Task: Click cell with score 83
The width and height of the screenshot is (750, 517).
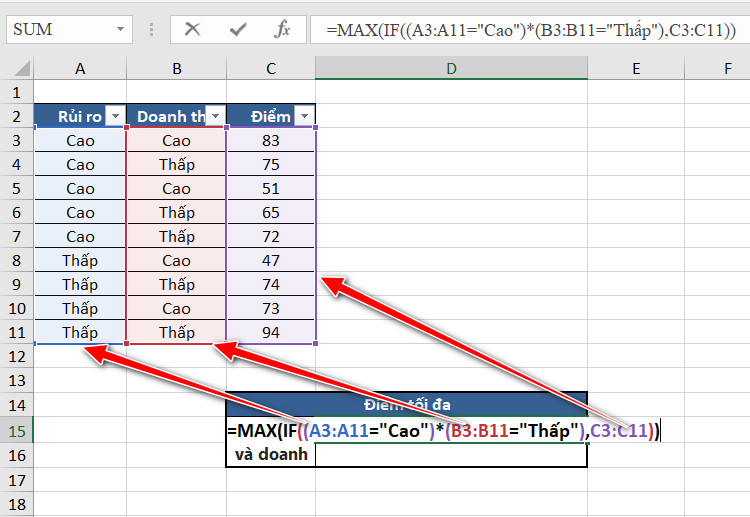Action: click(271, 140)
